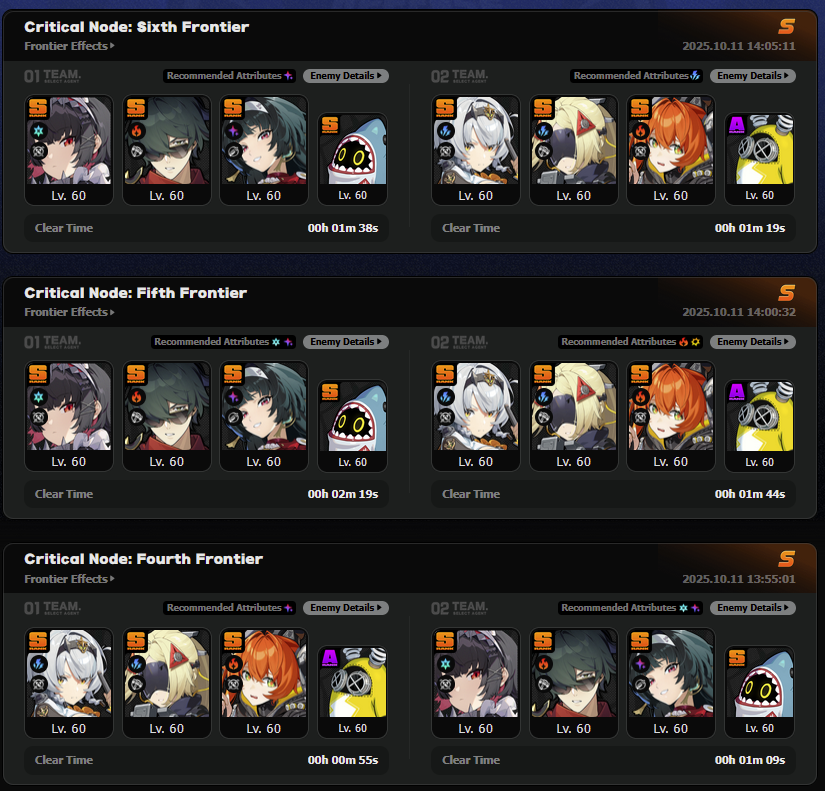
Task: Open Enemy Details for Fifth Frontier team 02
Action: pos(752,342)
